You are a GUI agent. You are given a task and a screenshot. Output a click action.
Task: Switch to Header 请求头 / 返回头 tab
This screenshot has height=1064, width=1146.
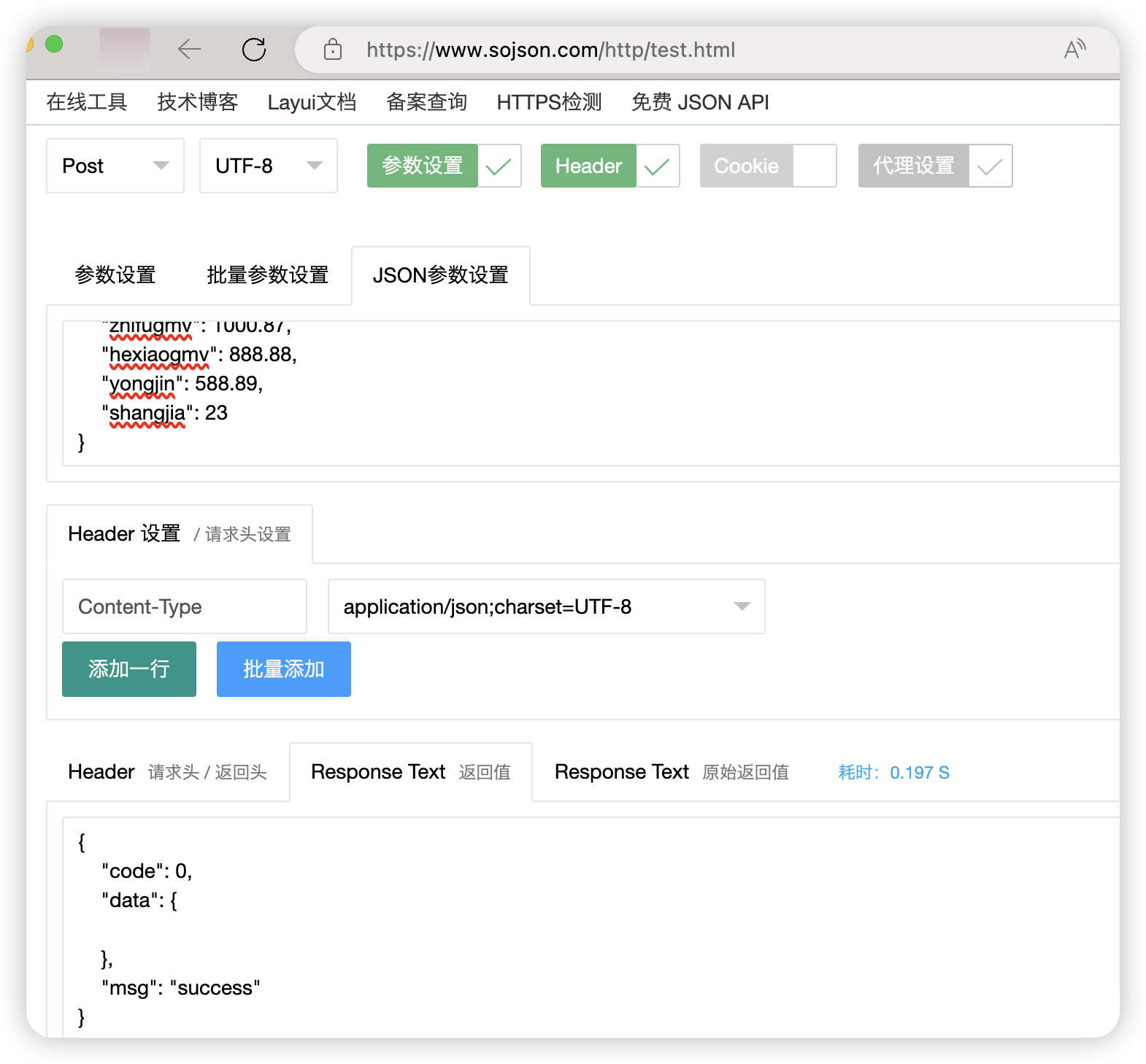(x=168, y=772)
